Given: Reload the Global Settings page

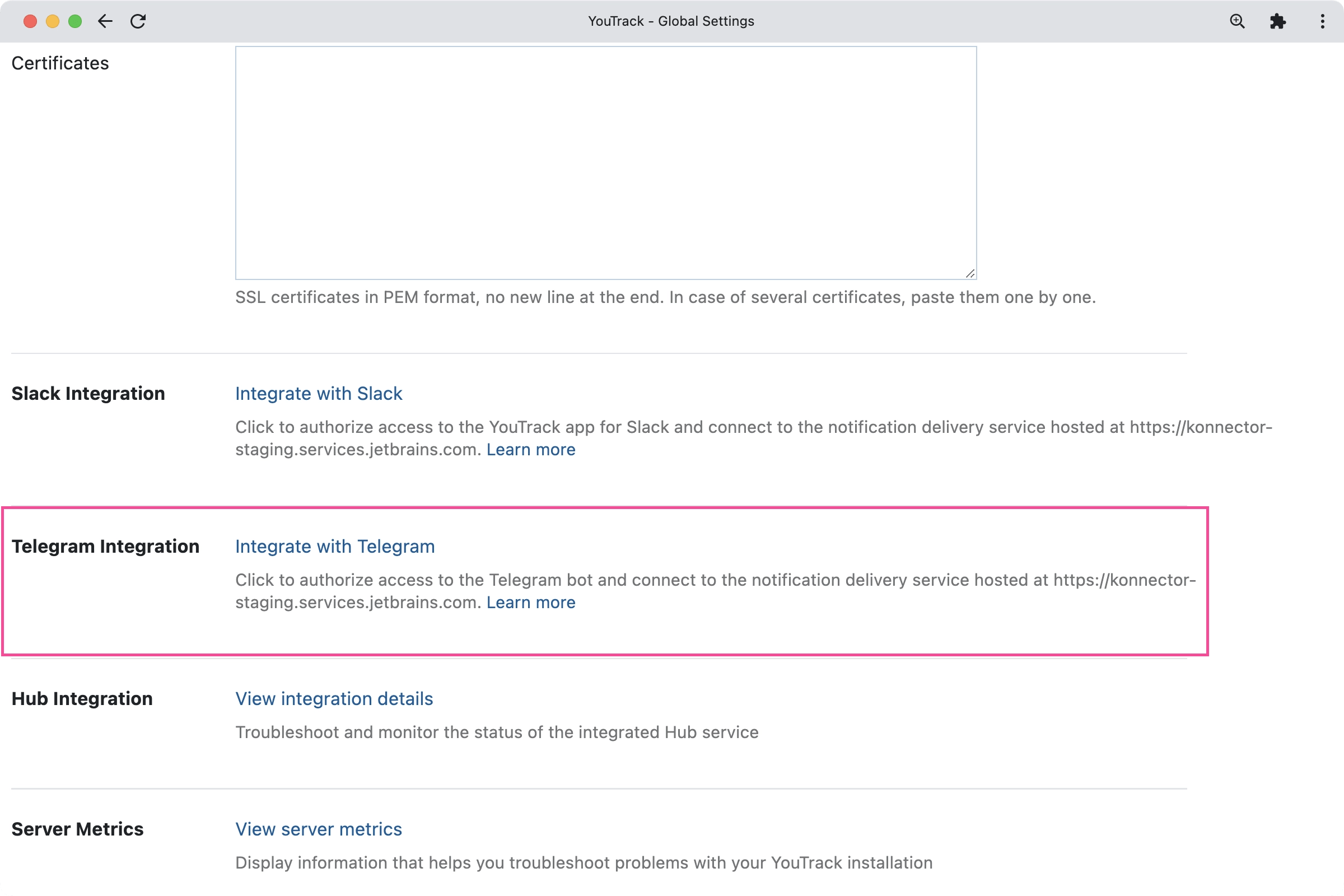Looking at the screenshot, I should tap(138, 21).
